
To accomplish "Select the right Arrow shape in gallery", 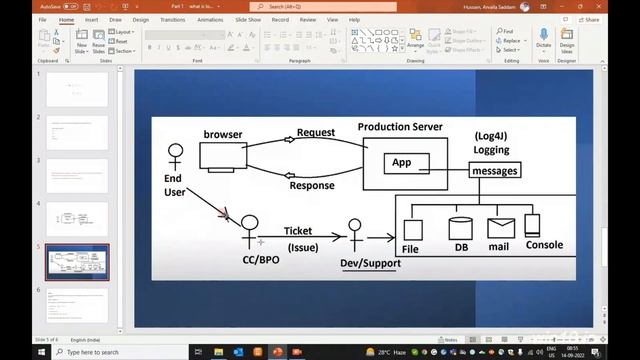I will (x=379, y=40).
